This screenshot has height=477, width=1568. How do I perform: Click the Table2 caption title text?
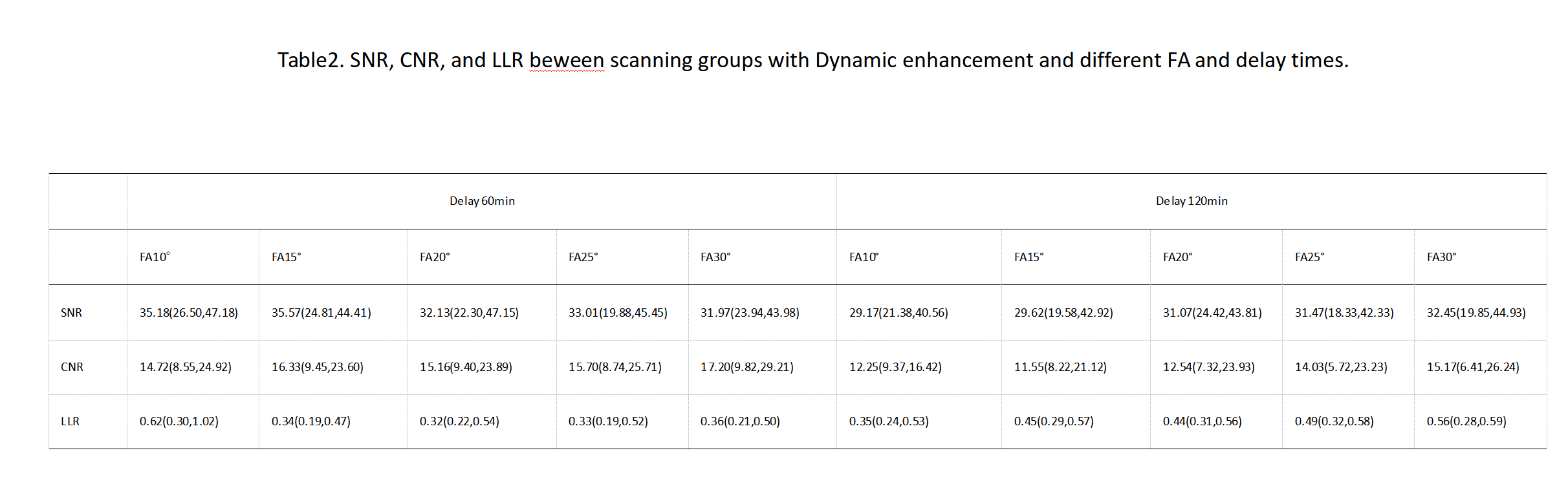point(812,60)
